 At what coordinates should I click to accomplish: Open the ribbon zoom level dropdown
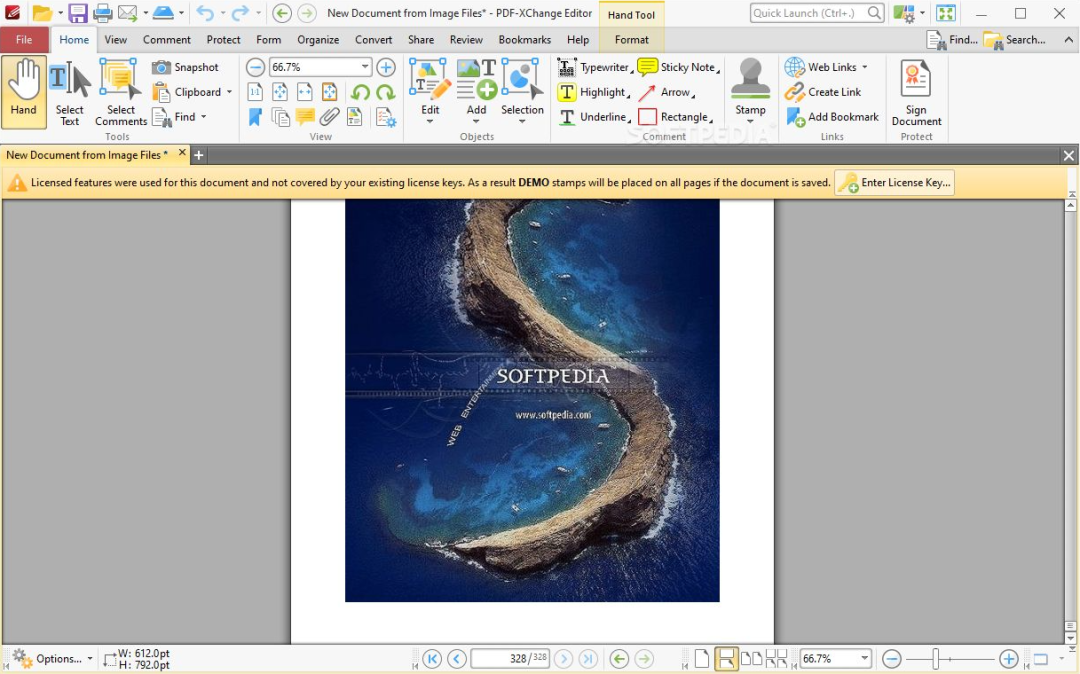[x=365, y=67]
